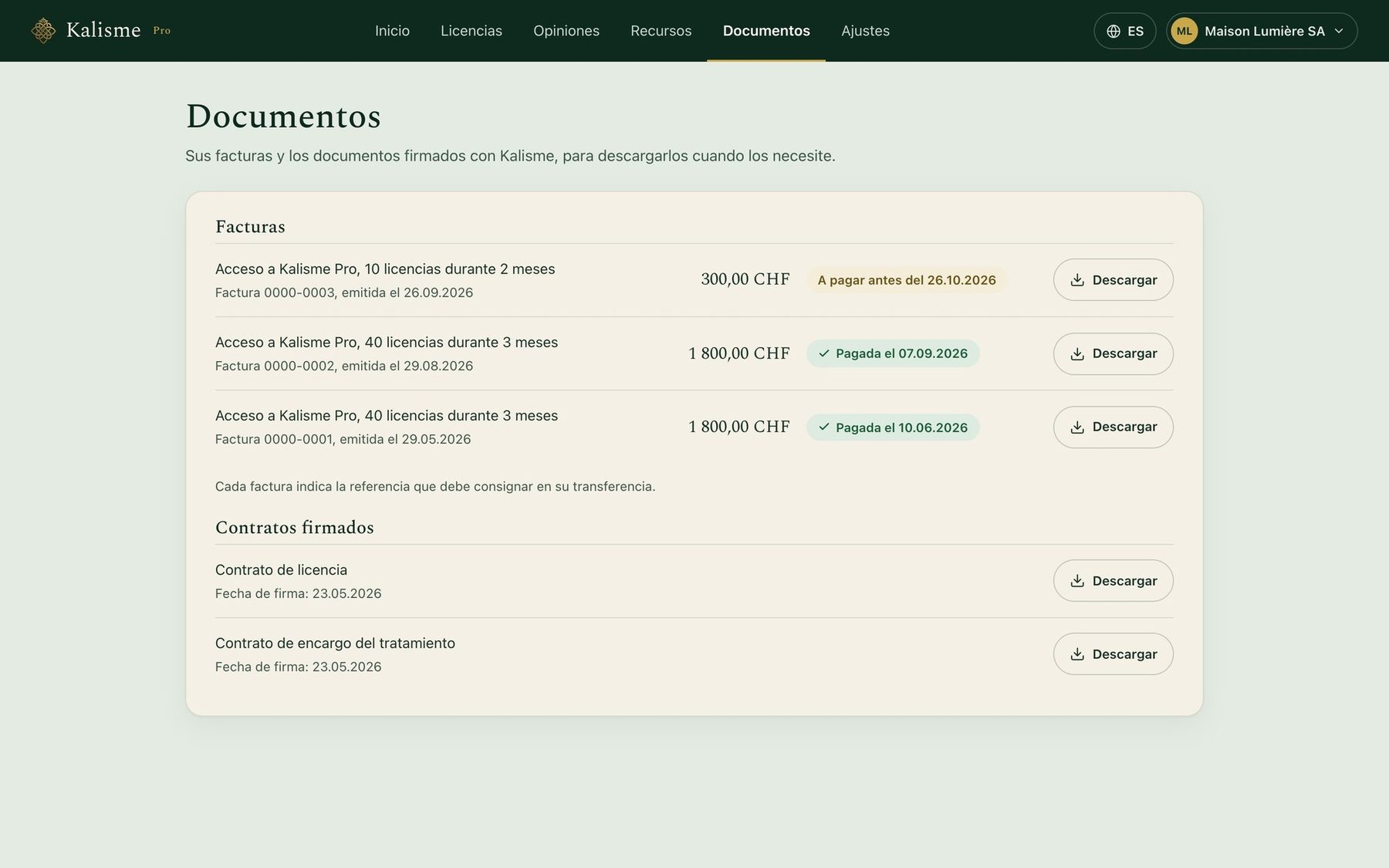Open the Recursos tab

[x=661, y=31]
